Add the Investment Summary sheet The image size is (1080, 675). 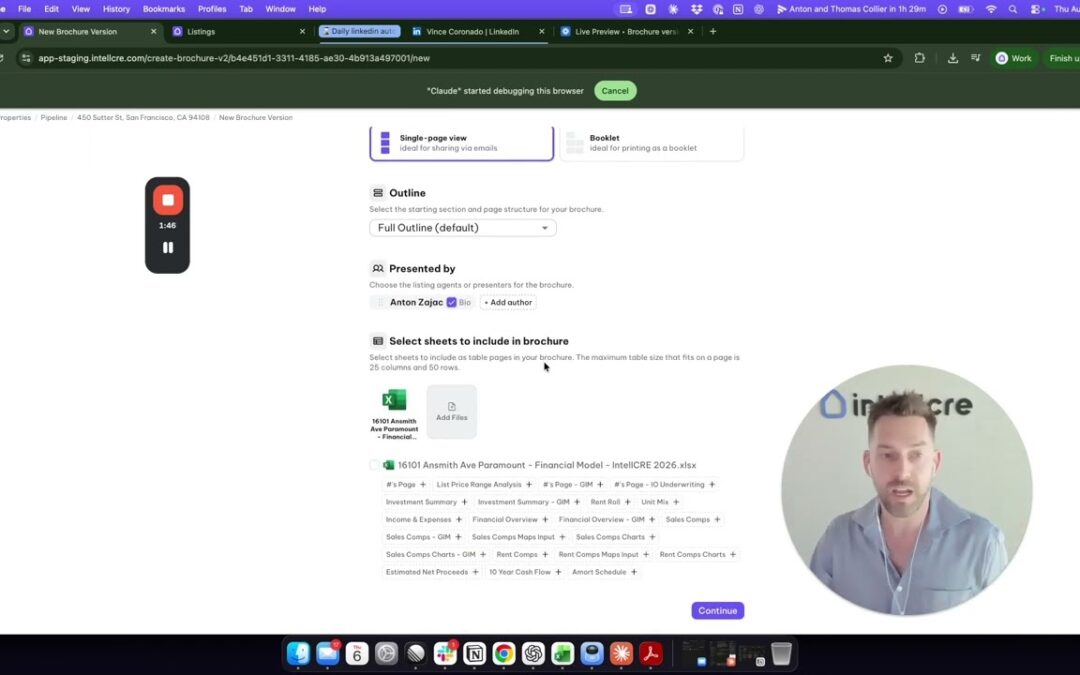point(464,502)
